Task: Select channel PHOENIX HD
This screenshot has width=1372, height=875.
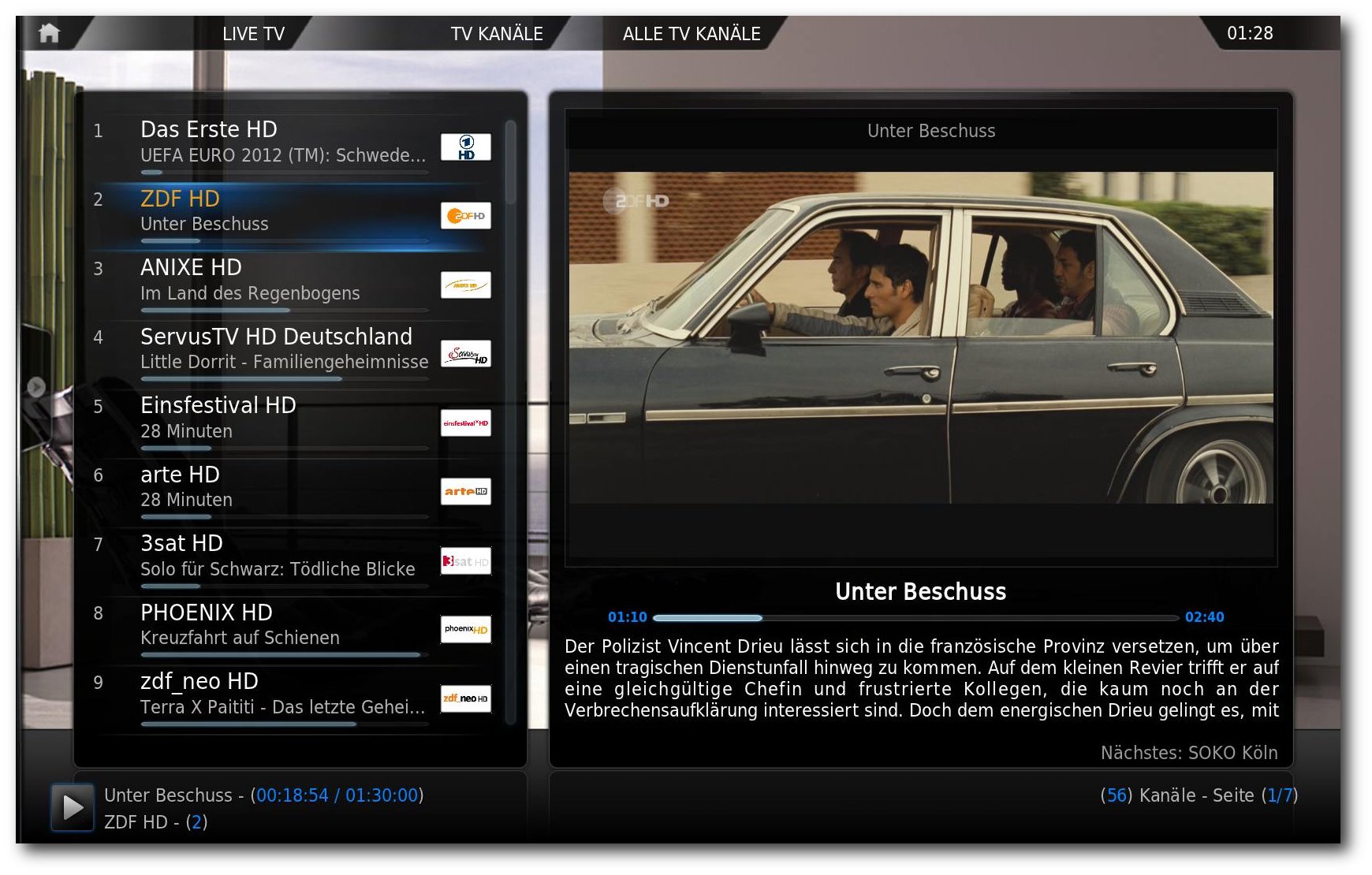Action: pyautogui.click(x=292, y=629)
